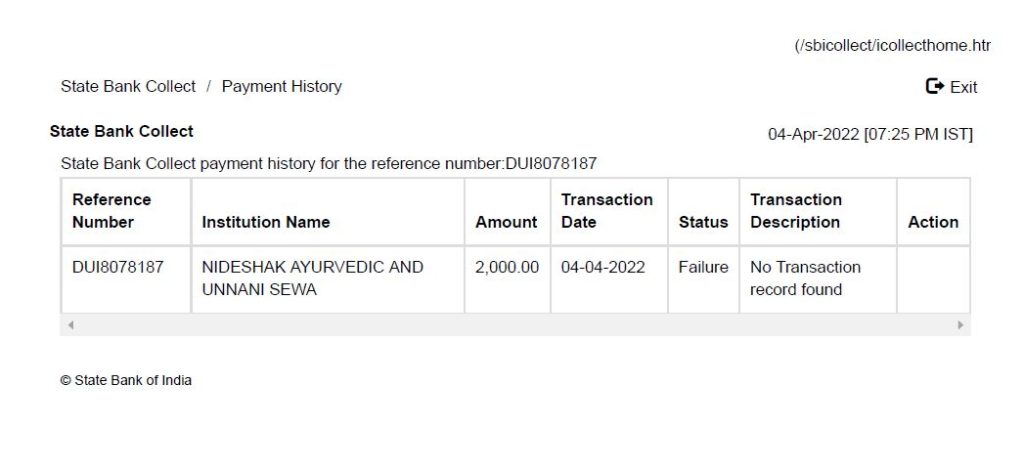The image size is (1024, 470).
Task: Click the NIDESHAK AYURVEDIC AND UNNANI SEWA cell
Action: (x=312, y=279)
